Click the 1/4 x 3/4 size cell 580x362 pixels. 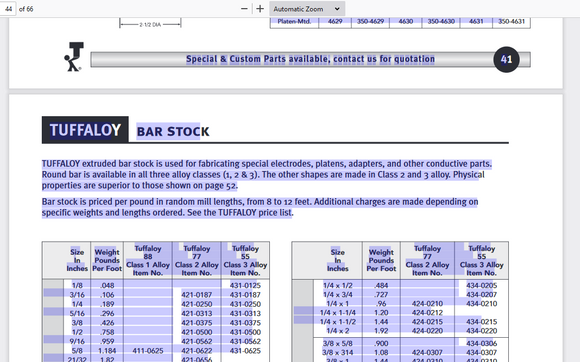click(x=337, y=295)
